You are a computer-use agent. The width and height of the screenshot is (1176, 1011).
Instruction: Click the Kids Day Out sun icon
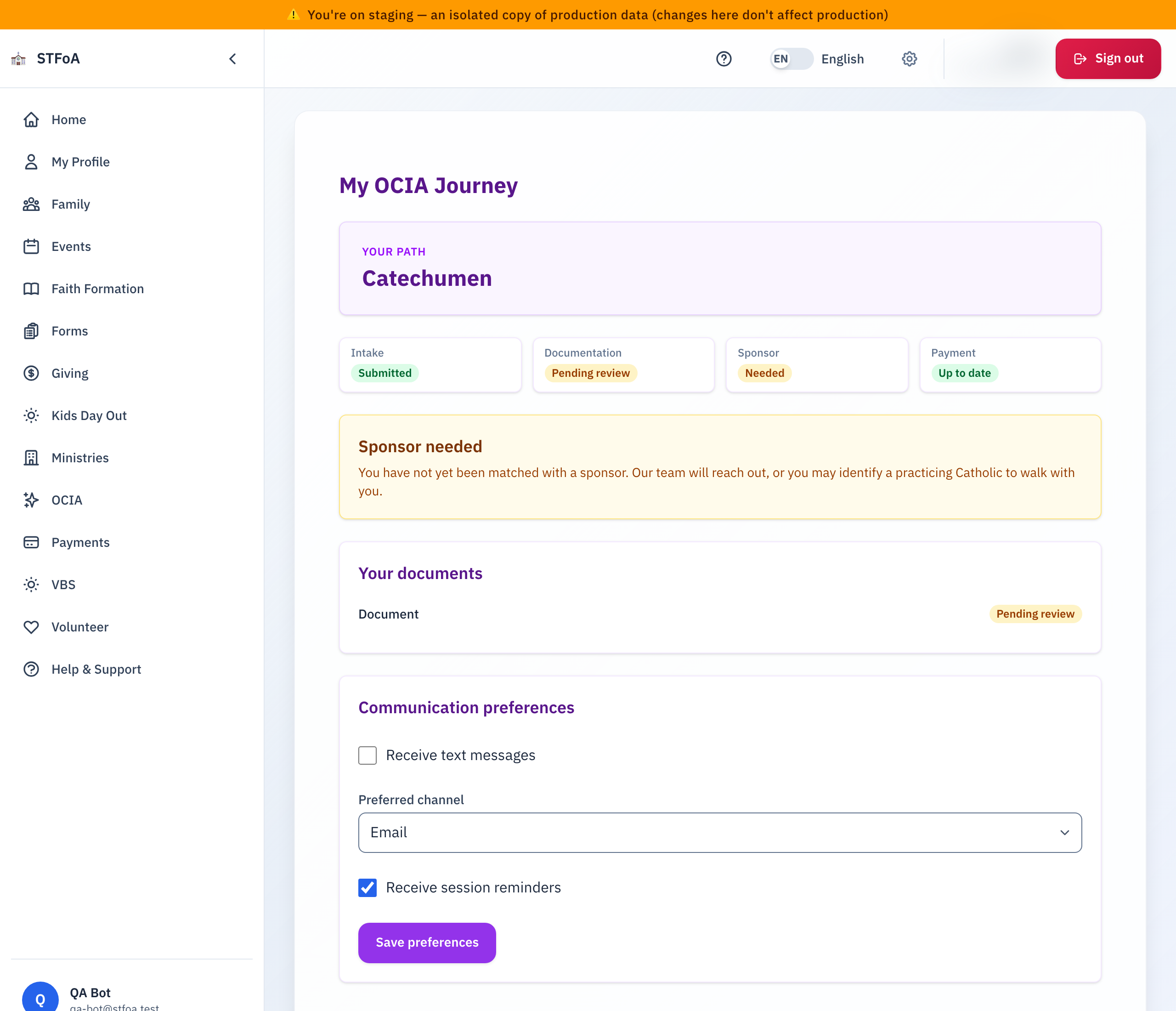pyautogui.click(x=31, y=415)
